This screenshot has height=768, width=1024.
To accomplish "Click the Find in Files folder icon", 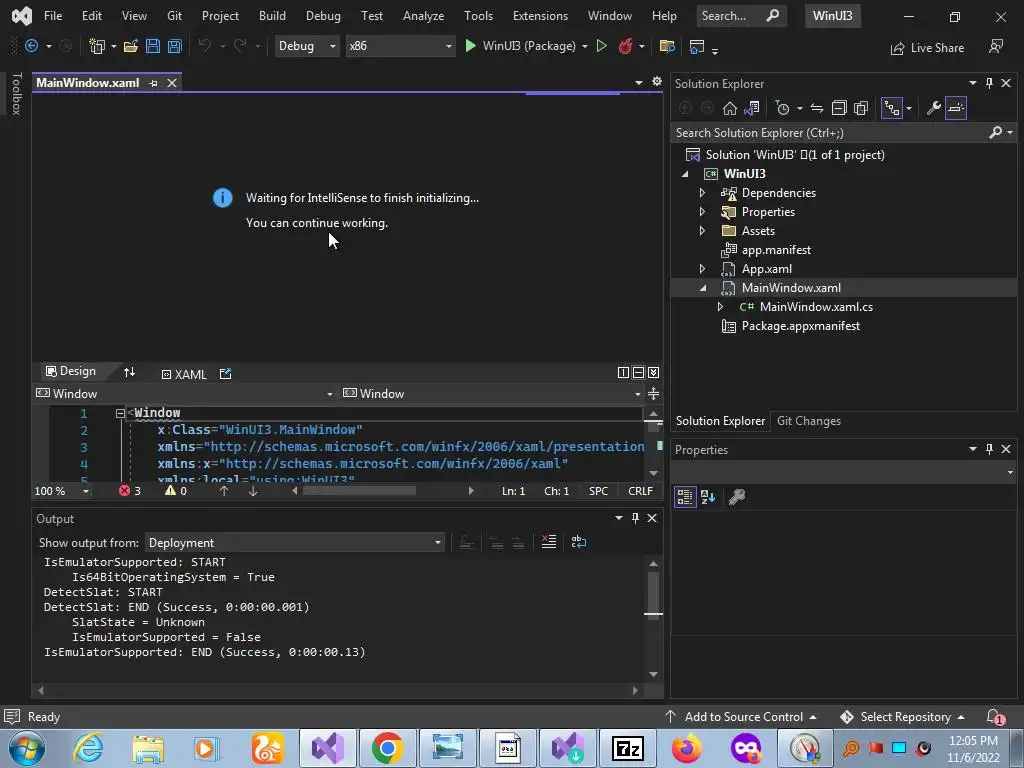I will click(667, 46).
